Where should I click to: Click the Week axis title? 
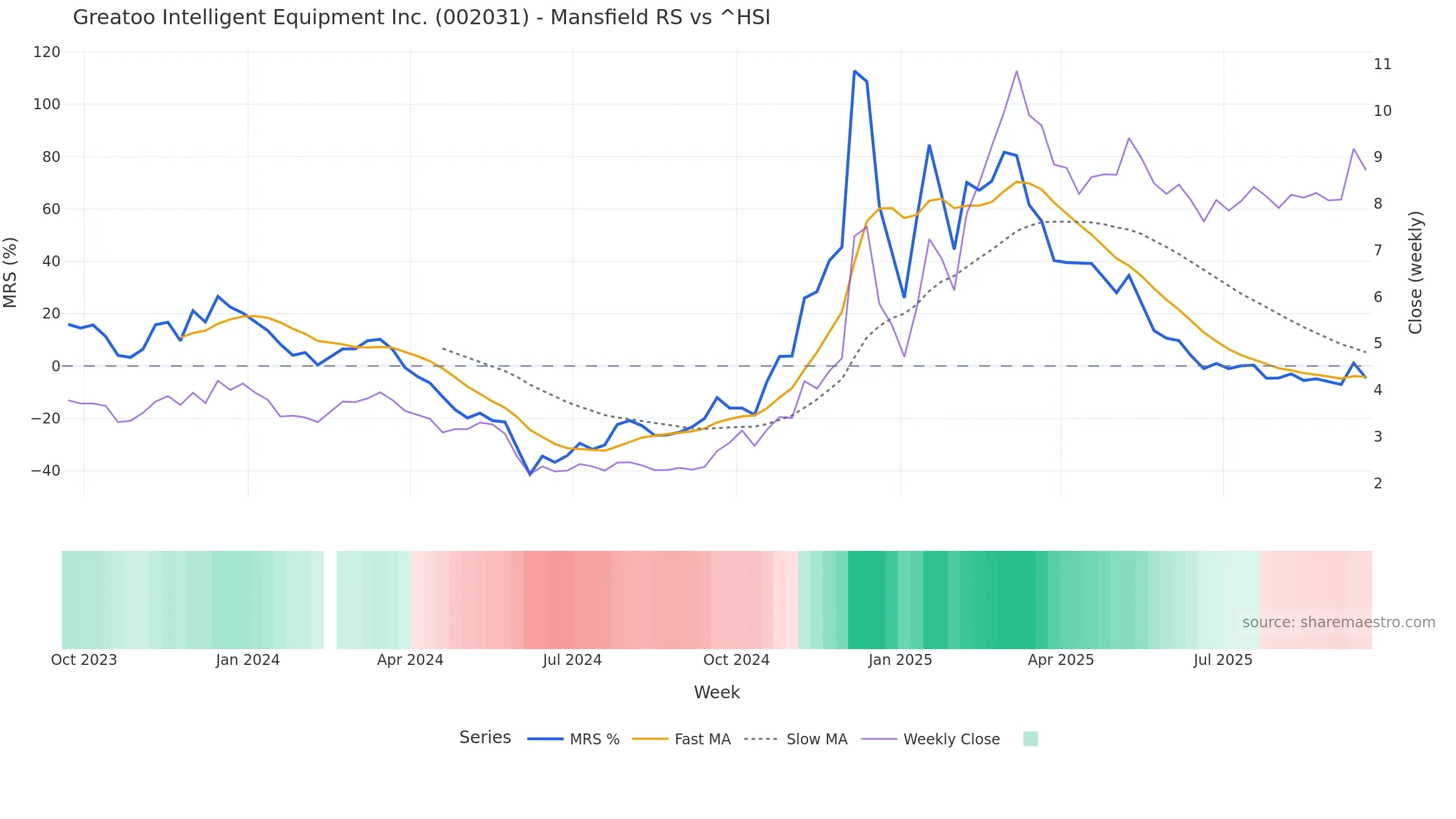click(x=717, y=692)
